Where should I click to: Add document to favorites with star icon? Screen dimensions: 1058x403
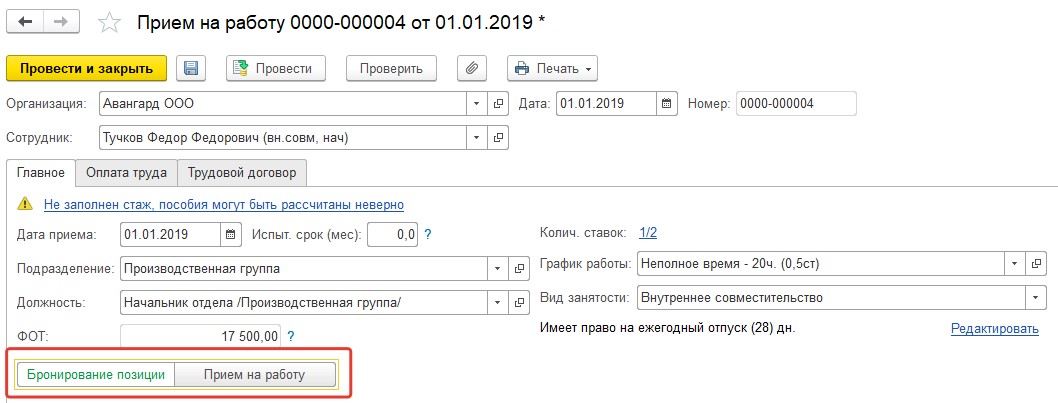109,22
